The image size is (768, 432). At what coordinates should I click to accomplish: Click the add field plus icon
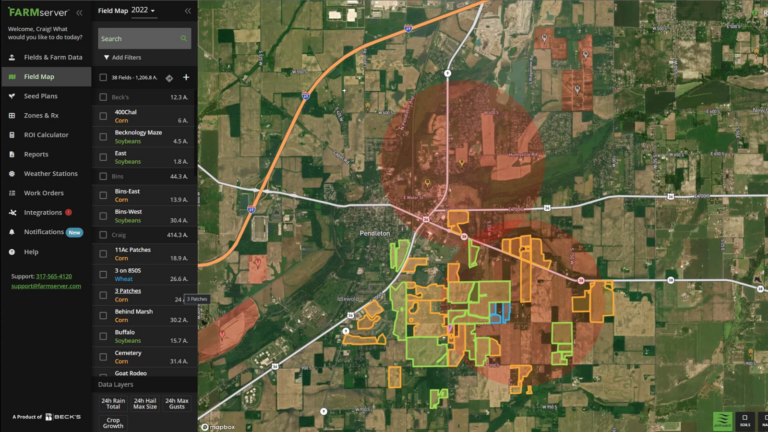pyautogui.click(x=185, y=77)
